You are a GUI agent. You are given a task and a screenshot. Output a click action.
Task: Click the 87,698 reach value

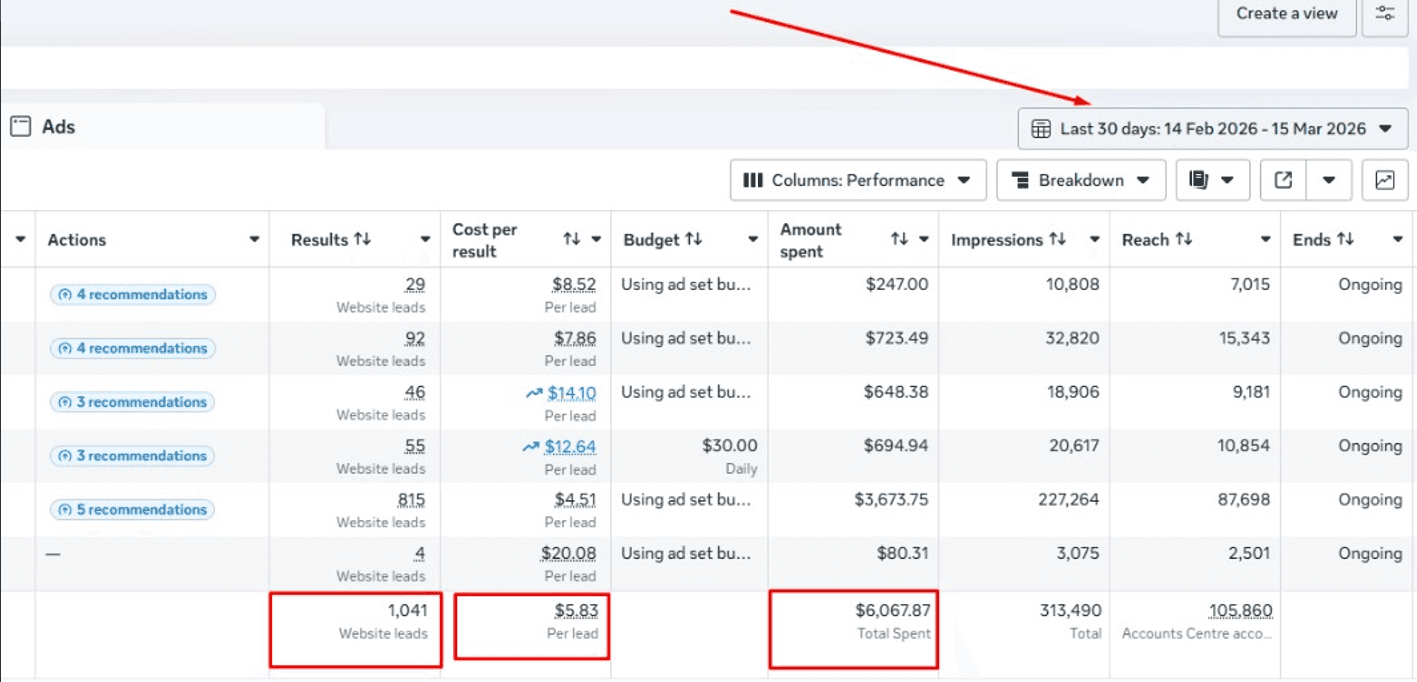coord(1244,500)
